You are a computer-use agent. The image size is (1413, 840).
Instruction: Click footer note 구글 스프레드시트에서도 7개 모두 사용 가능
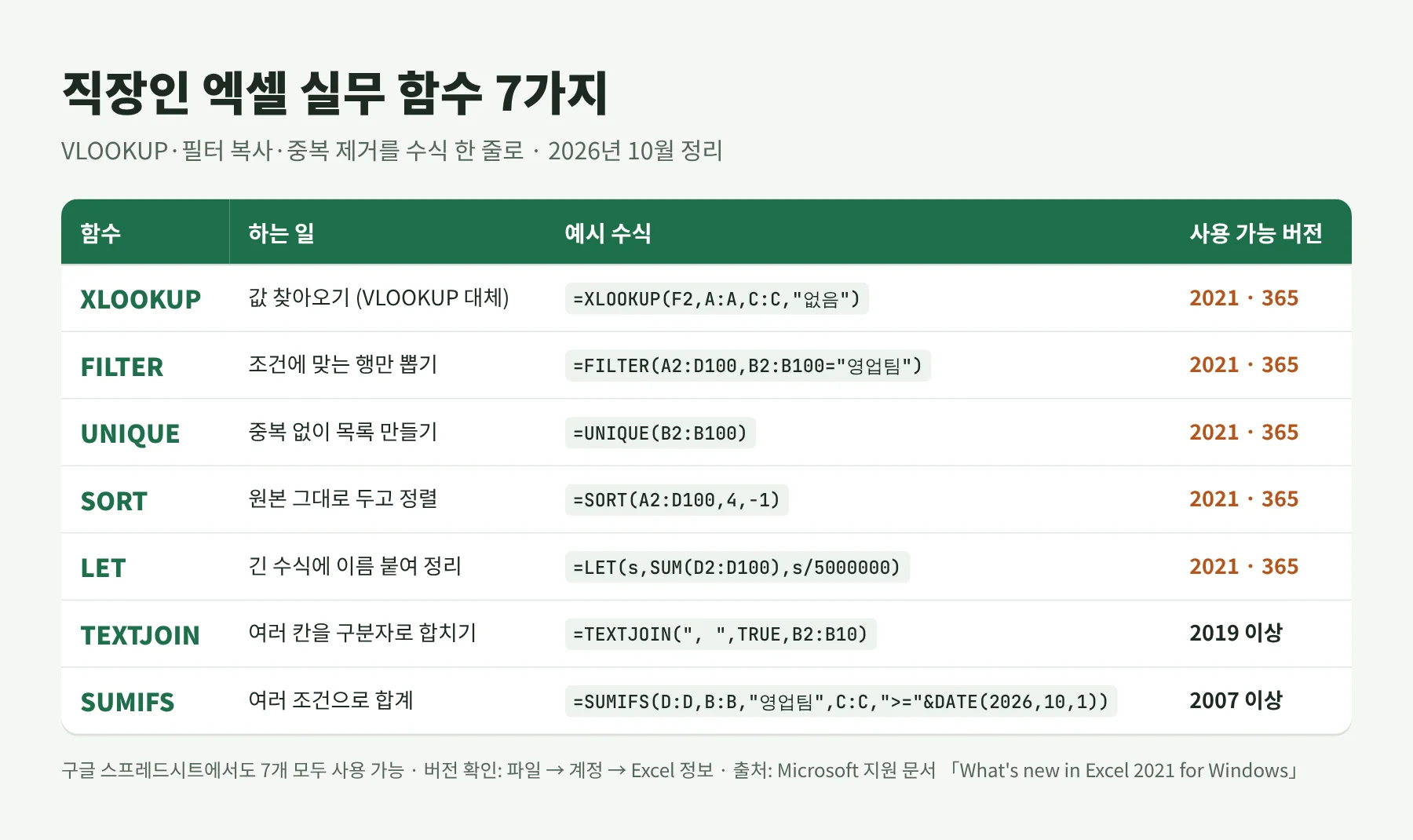click(x=232, y=770)
